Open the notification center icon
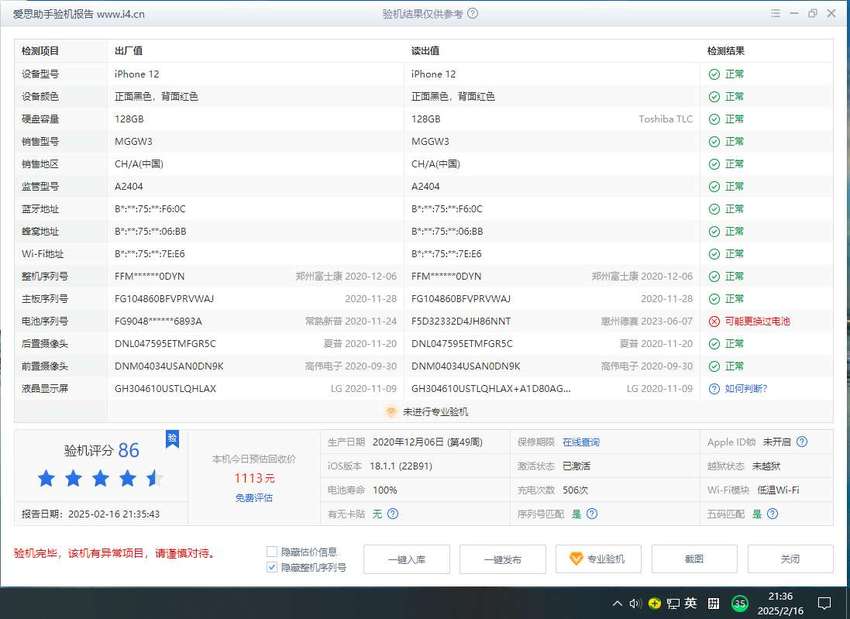The height and width of the screenshot is (619, 850). pyautogui.click(x=824, y=603)
